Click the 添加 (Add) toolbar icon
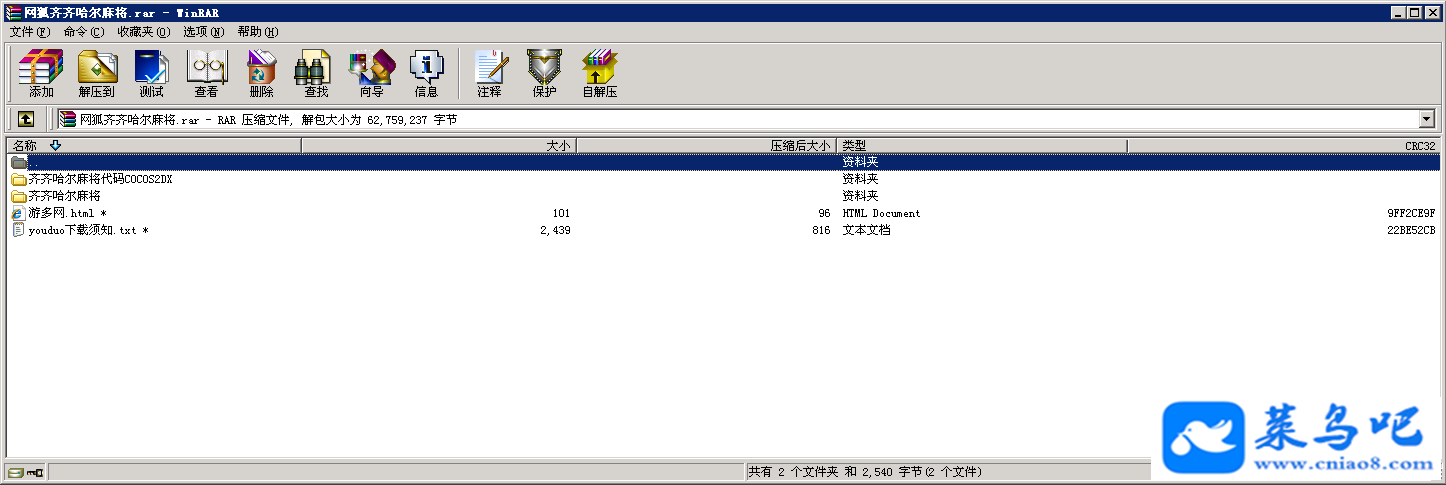This screenshot has width=1446, height=485. click(41, 74)
